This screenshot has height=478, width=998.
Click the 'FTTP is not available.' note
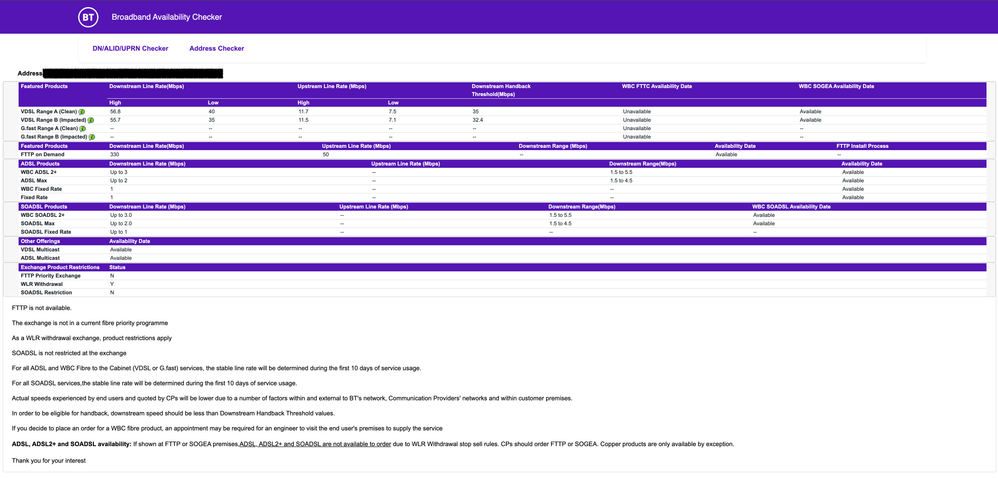tap(41, 308)
